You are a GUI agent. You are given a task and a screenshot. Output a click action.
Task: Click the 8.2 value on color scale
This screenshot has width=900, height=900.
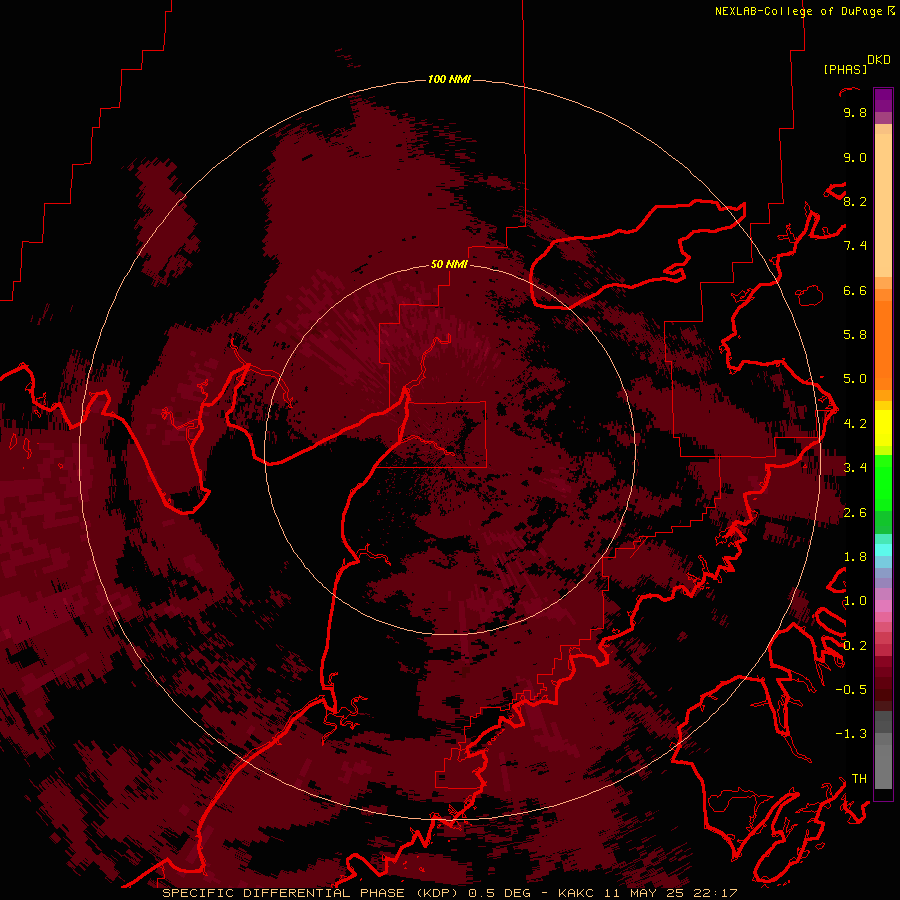(855, 201)
